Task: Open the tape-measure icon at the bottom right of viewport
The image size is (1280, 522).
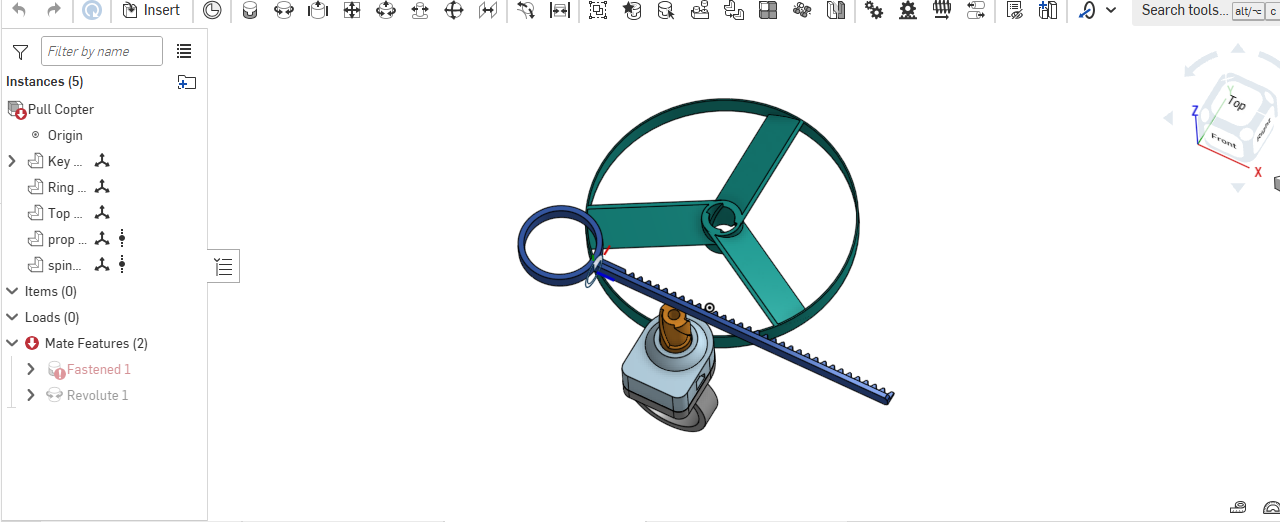Action: [x=1239, y=507]
